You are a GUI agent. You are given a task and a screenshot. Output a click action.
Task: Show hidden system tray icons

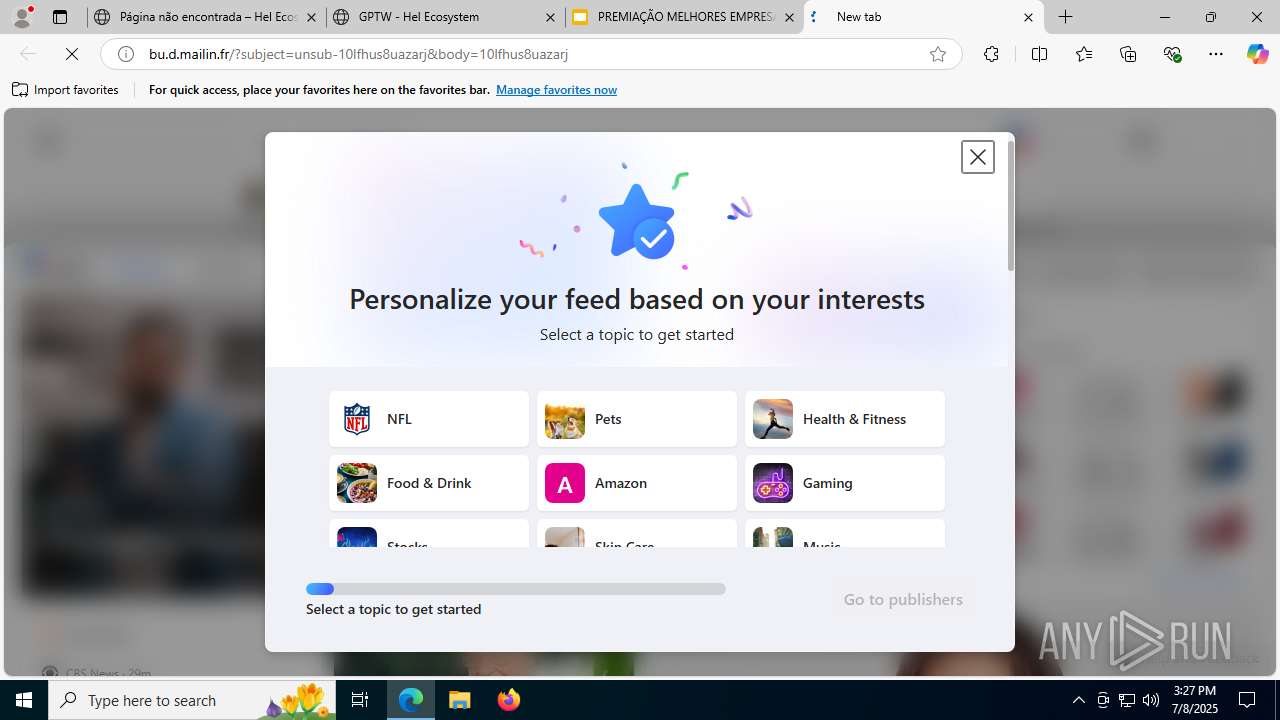pyautogui.click(x=1078, y=700)
